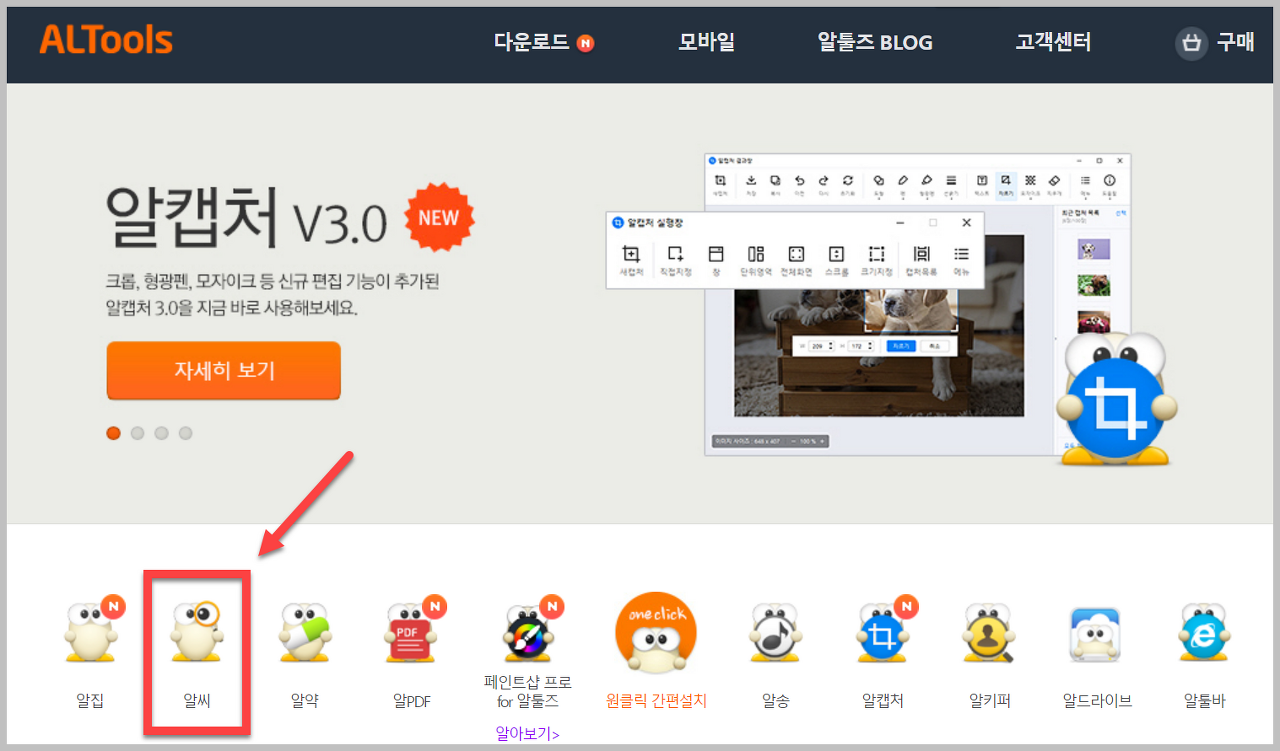The width and height of the screenshot is (1280, 751).
Task: Click the 알씨 product icon
Action: pyautogui.click(x=196, y=631)
